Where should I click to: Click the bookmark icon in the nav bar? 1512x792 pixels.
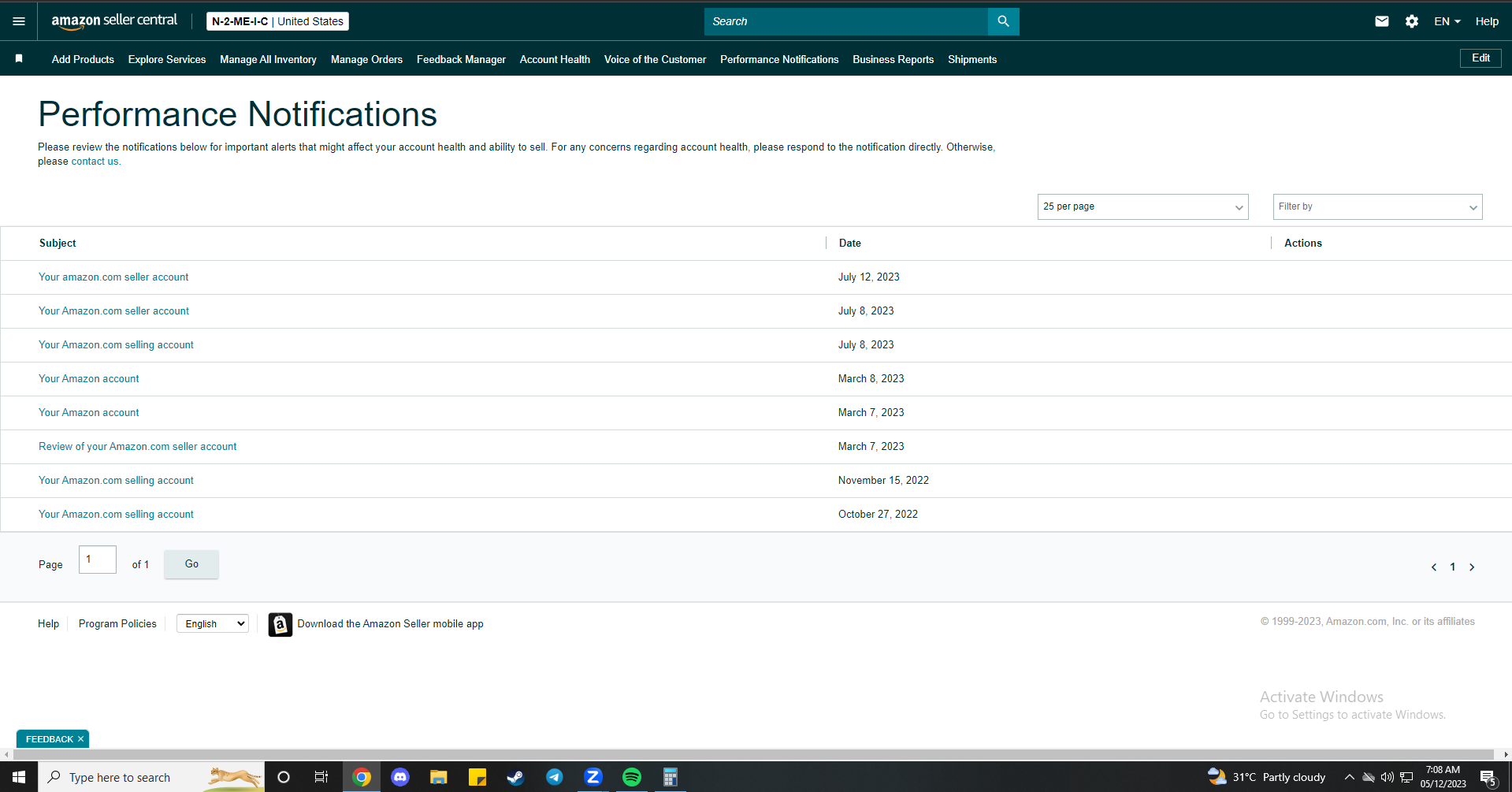click(x=19, y=58)
